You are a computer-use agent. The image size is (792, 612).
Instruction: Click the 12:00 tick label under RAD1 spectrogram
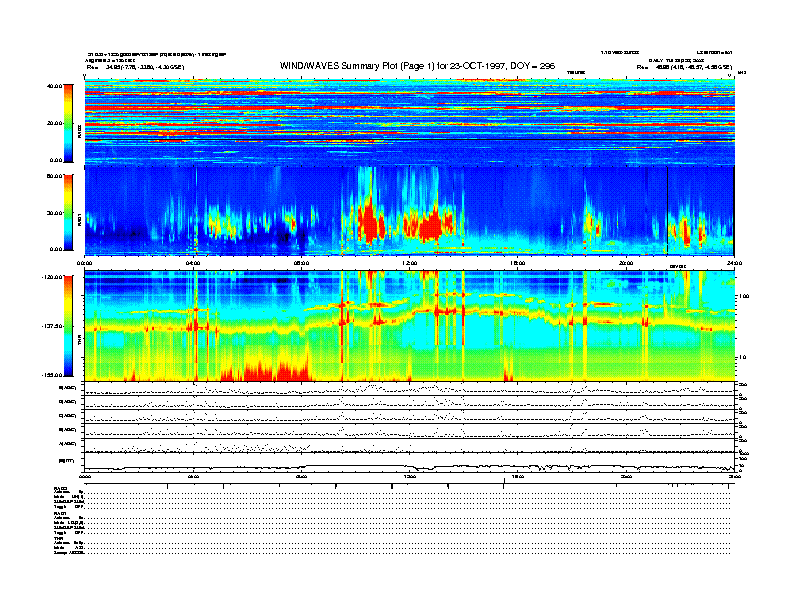[x=410, y=263]
